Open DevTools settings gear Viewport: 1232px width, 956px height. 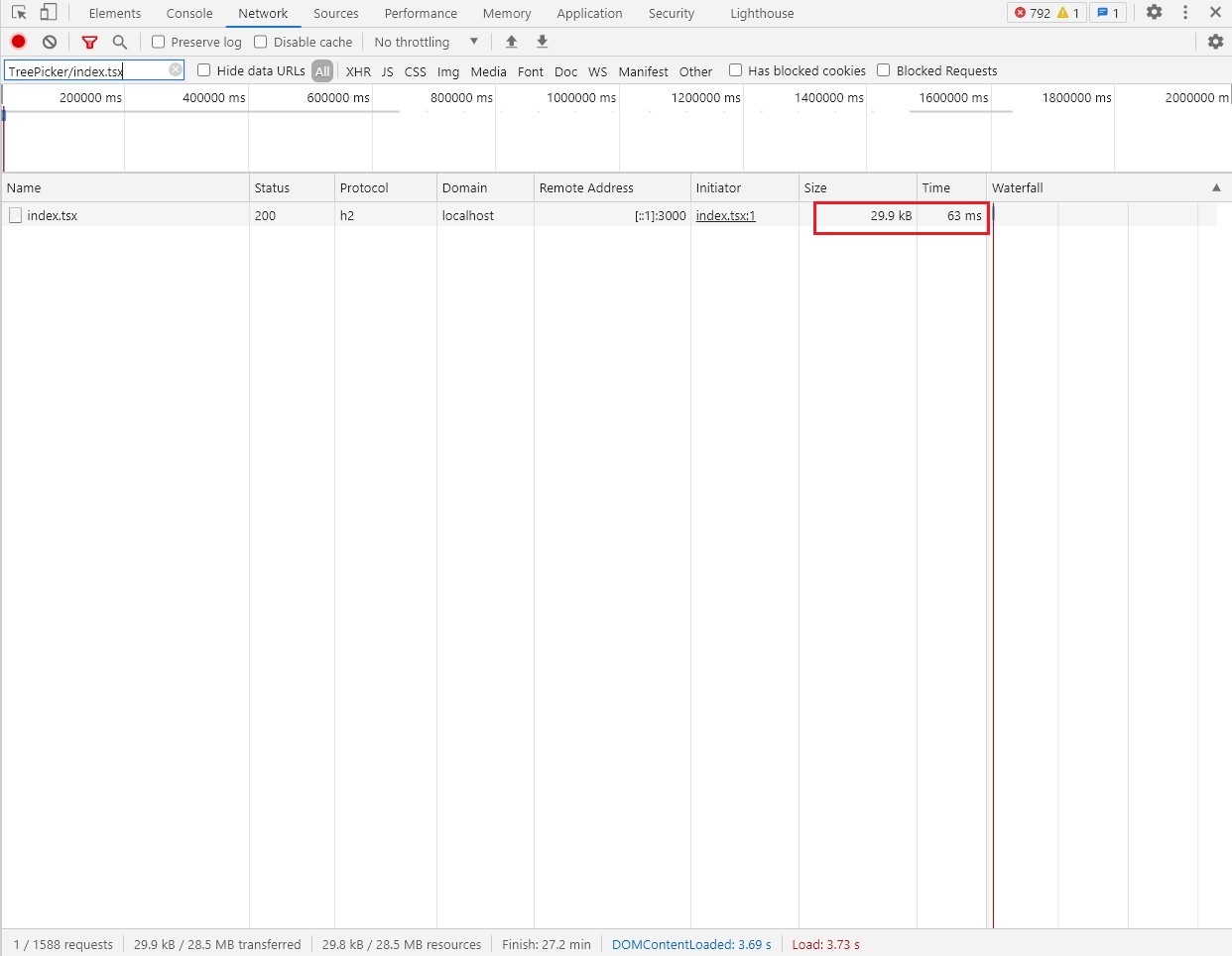tap(1155, 13)
